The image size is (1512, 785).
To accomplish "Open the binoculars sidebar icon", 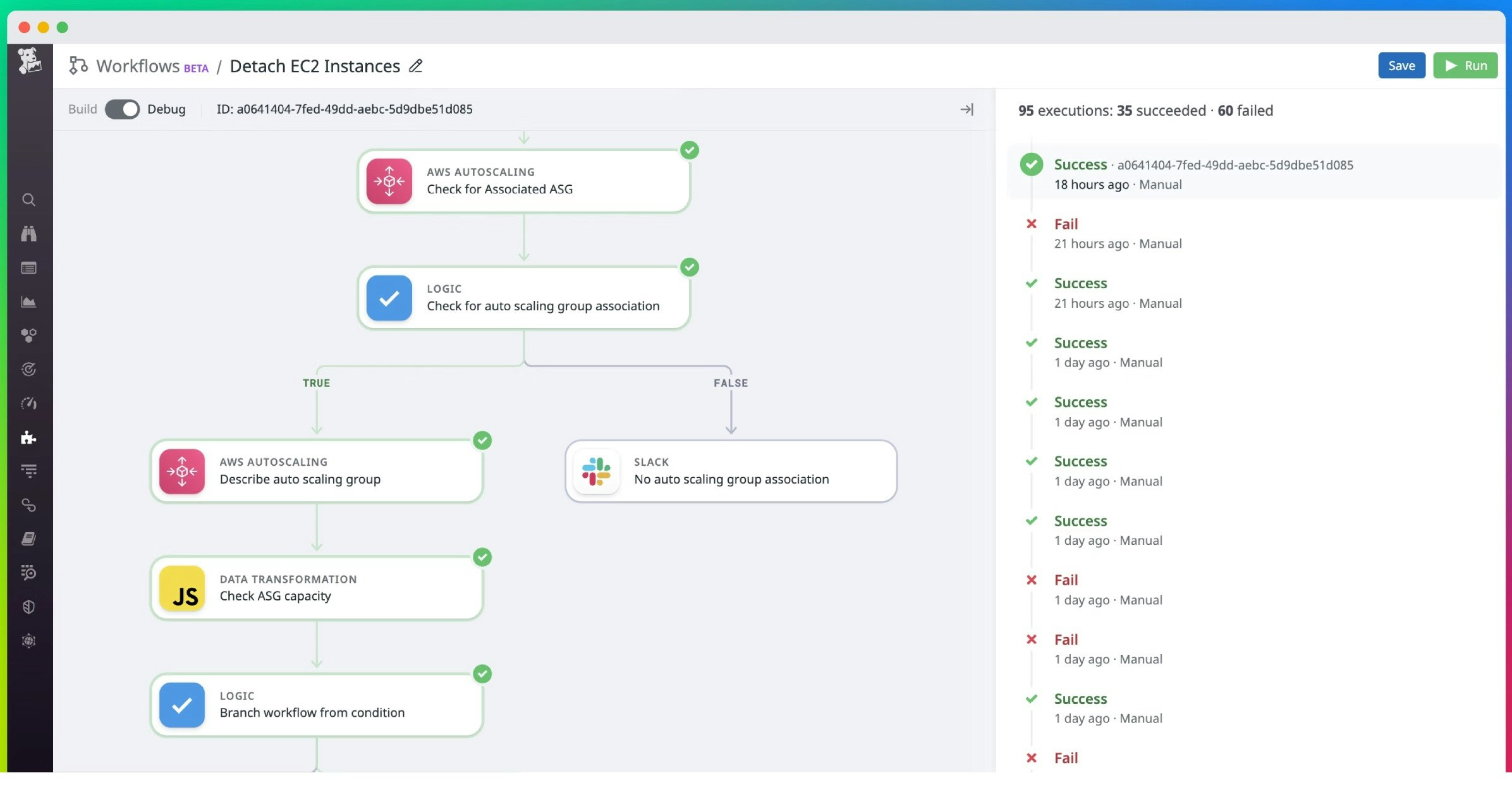I will tap(28, 234).
